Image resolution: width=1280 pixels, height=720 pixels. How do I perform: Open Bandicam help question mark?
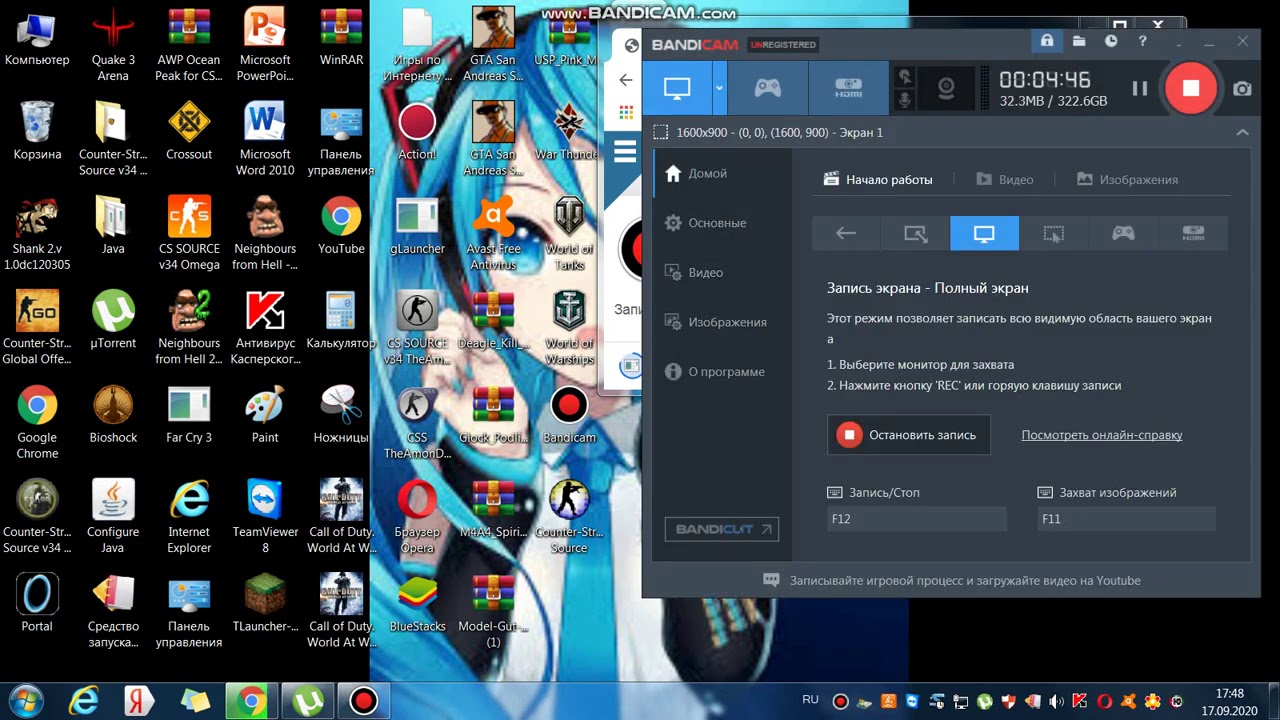(x=1142, y=42)
